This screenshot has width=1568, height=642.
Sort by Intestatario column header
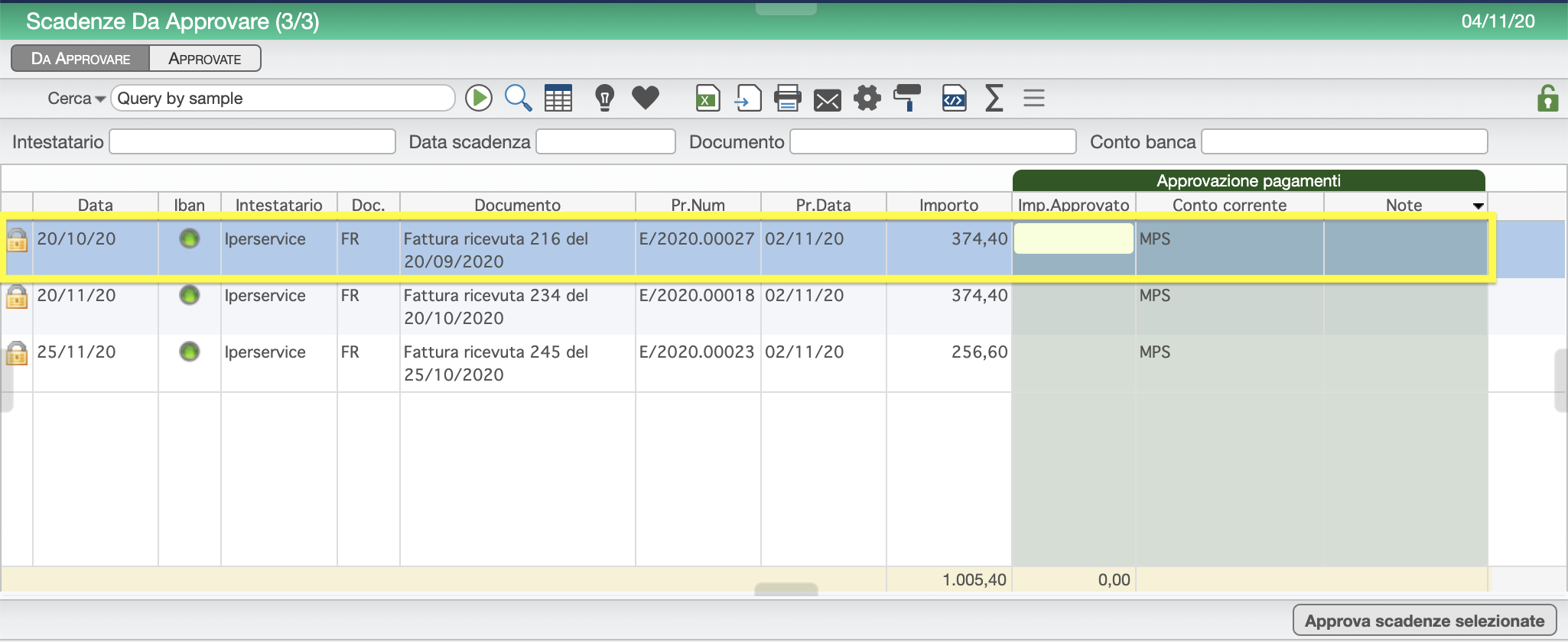pyautogui.click(x=279, y=205)
